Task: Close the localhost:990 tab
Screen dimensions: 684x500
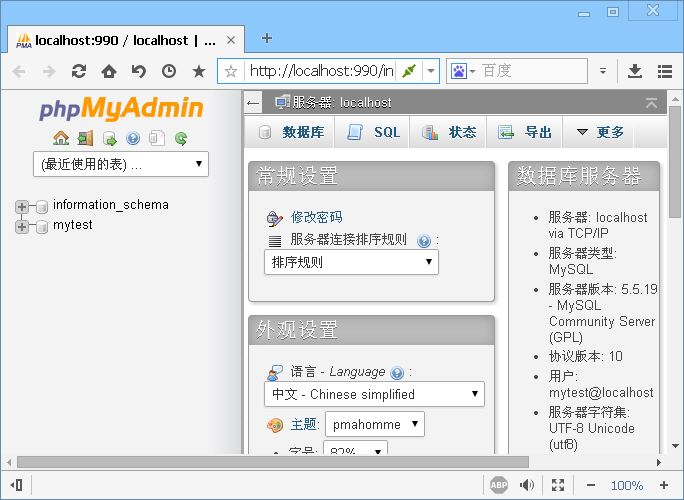Action: pyautogui.click(x=231, y=41)
